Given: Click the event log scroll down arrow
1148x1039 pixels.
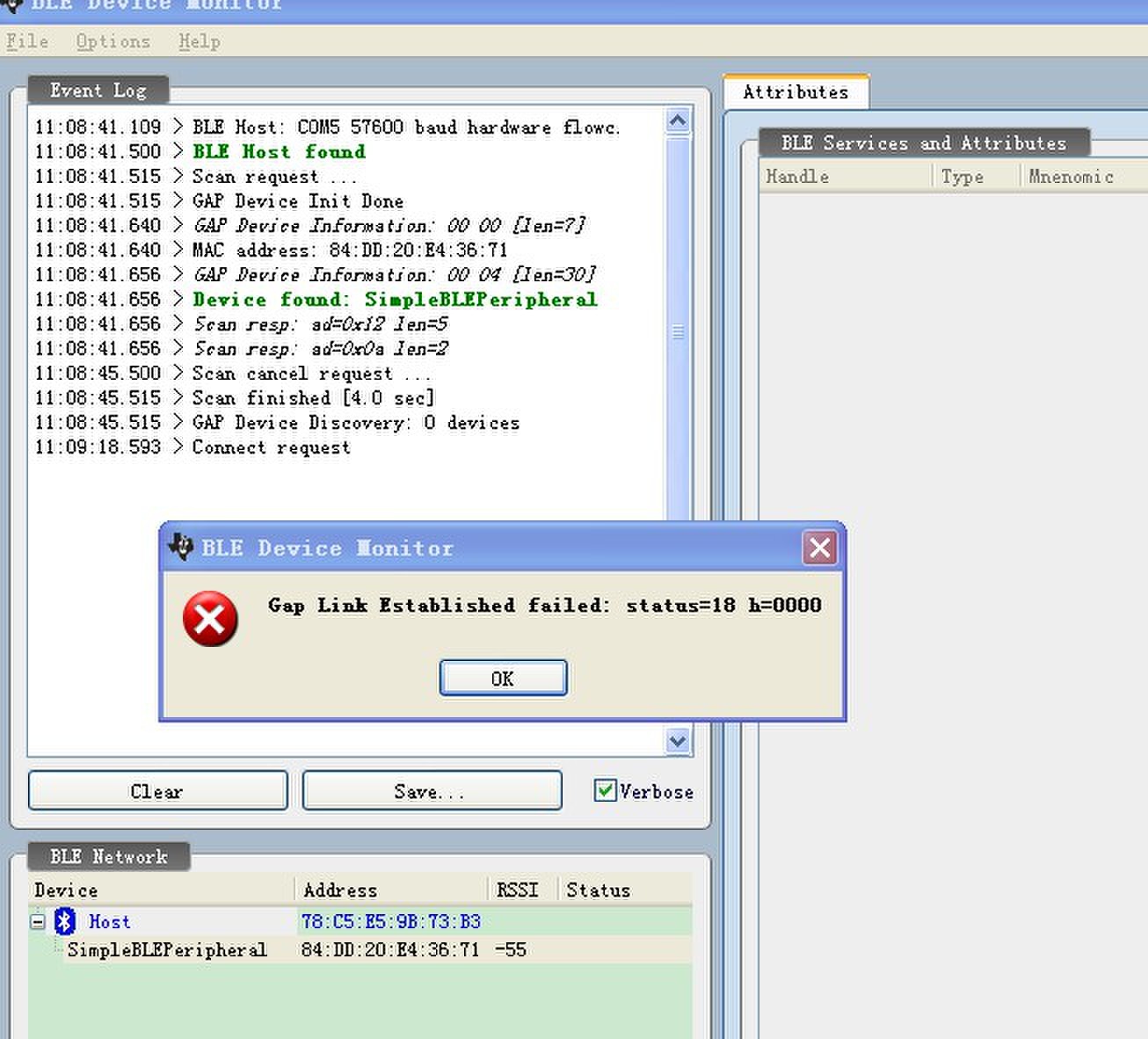Looking at the screenshot, I should point(678,741).
